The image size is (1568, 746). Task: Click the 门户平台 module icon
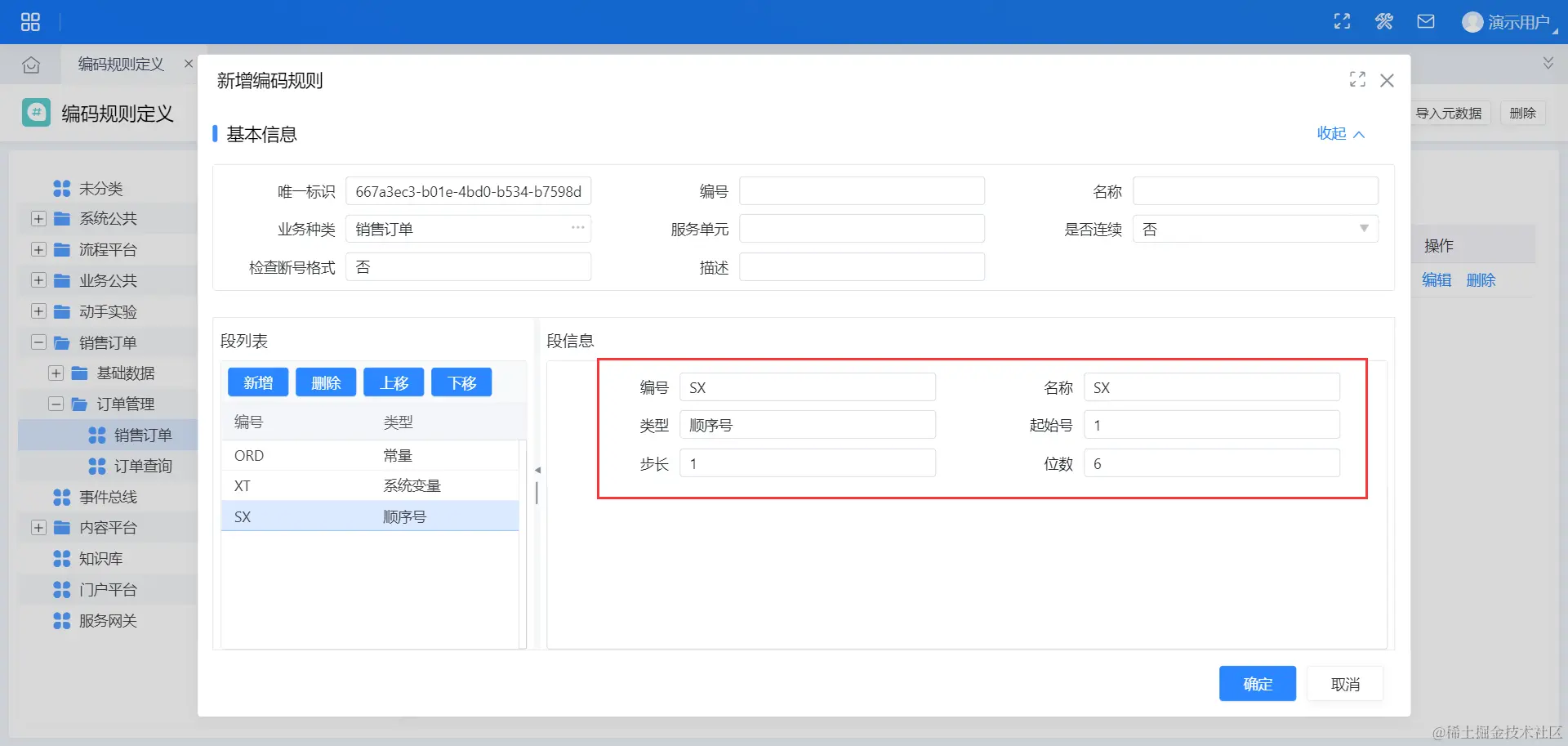coord(61,590)
